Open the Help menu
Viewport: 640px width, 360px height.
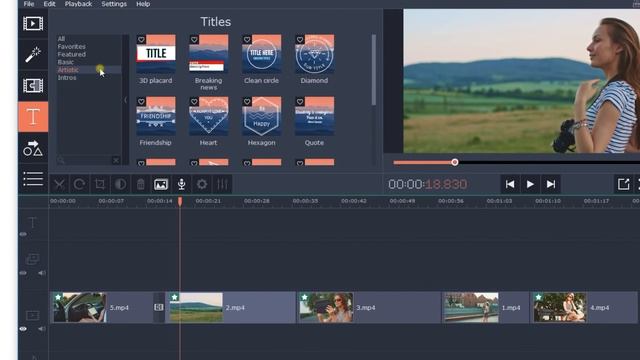pyautogui.click(x=143, y=4)
